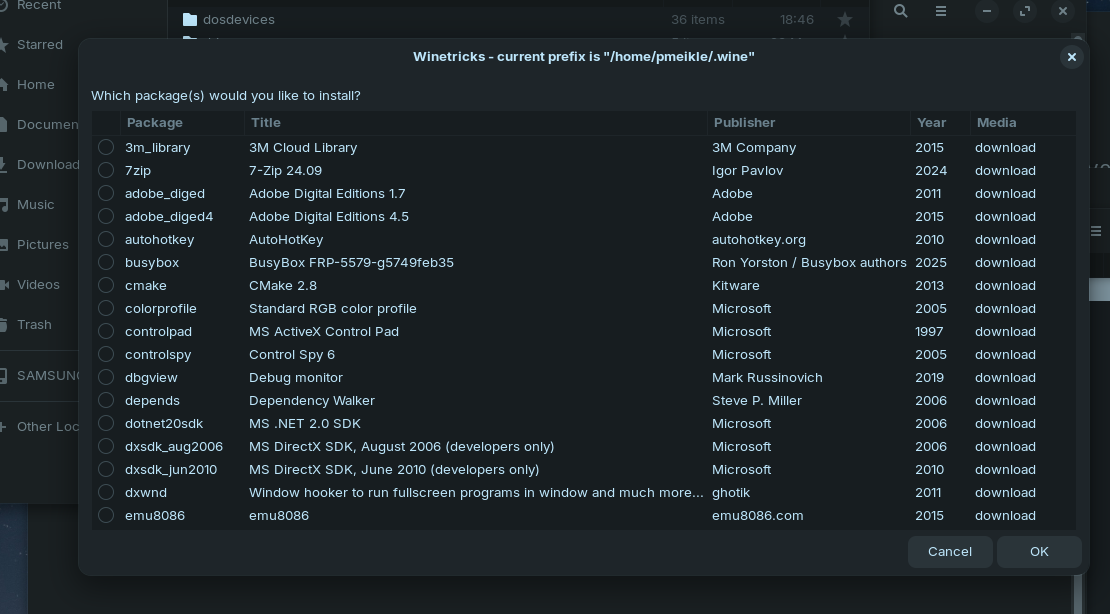Select dxwnd radio button
Image resolution: width=1110 pixels, height=614 pixels.
tap(106, 492)
